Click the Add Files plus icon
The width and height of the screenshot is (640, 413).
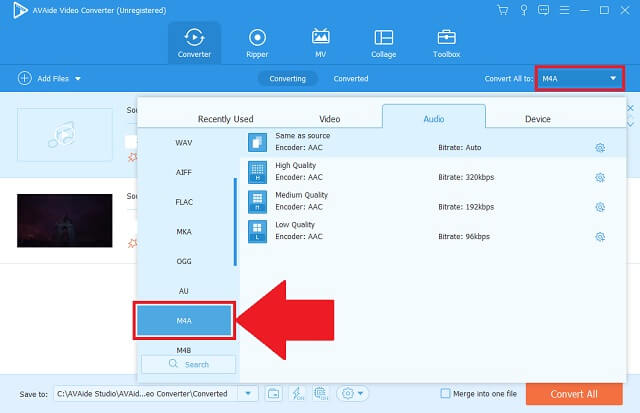[x=24, y=78]
